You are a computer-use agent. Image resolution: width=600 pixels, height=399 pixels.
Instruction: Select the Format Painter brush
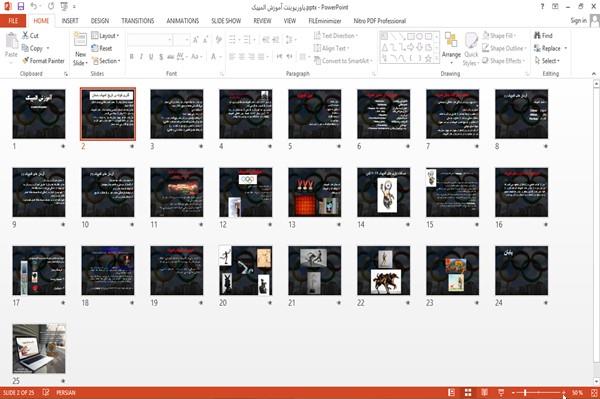pyautogui.click(x=25, y=60)
